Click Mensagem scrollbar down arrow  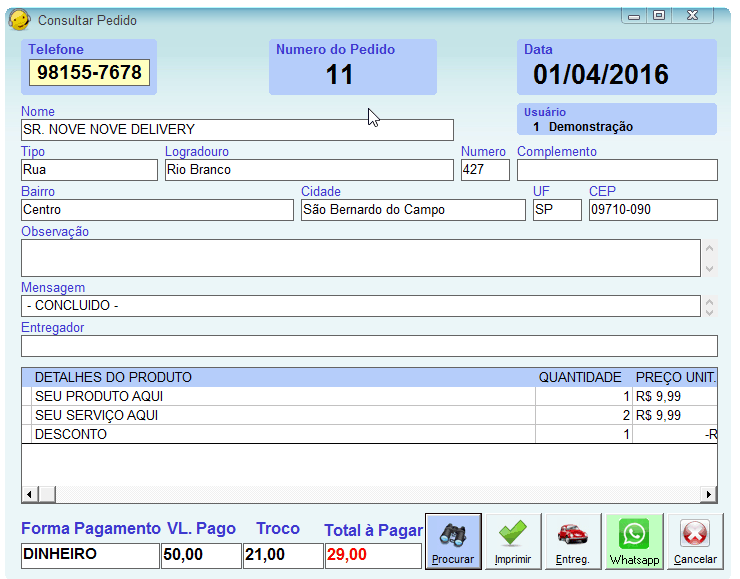coord(709,311)
